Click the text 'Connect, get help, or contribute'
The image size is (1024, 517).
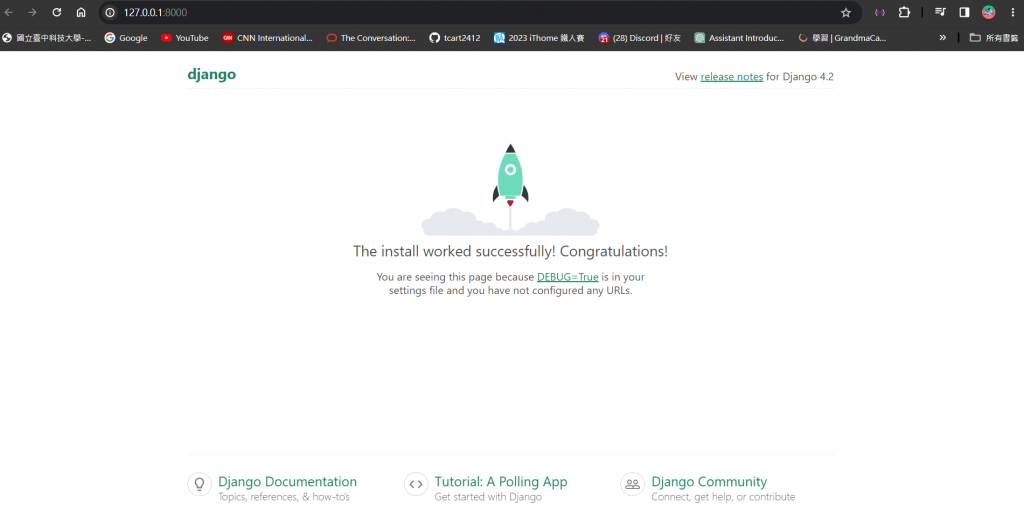[x=723, y=497]
